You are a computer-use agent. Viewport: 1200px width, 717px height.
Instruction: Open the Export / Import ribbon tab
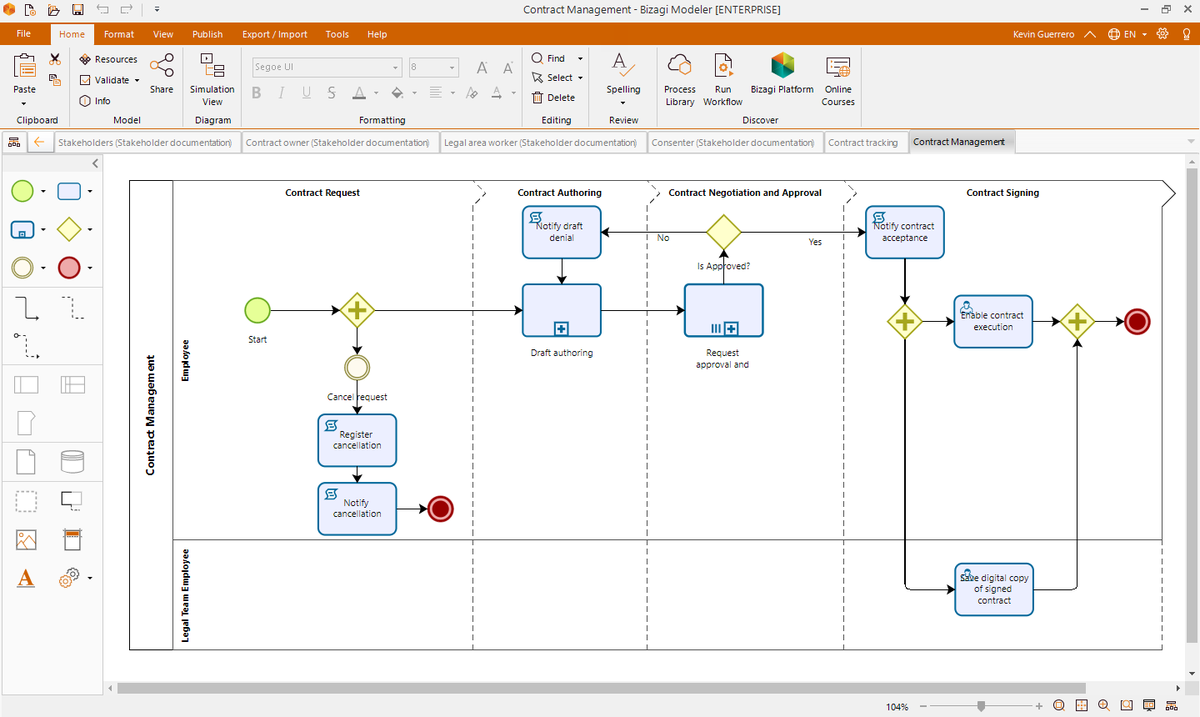point(275,34)
